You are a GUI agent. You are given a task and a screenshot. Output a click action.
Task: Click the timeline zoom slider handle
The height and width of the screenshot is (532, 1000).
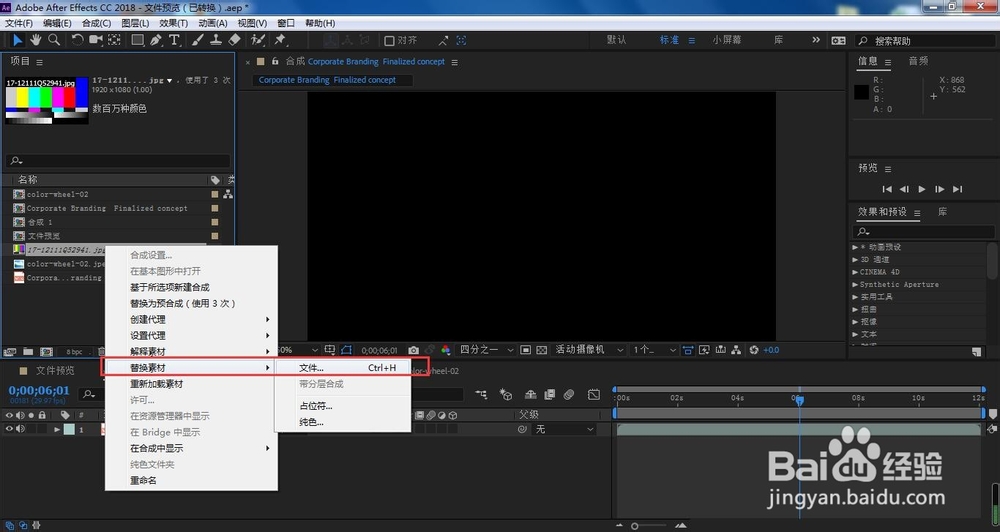tap(635, 526)
